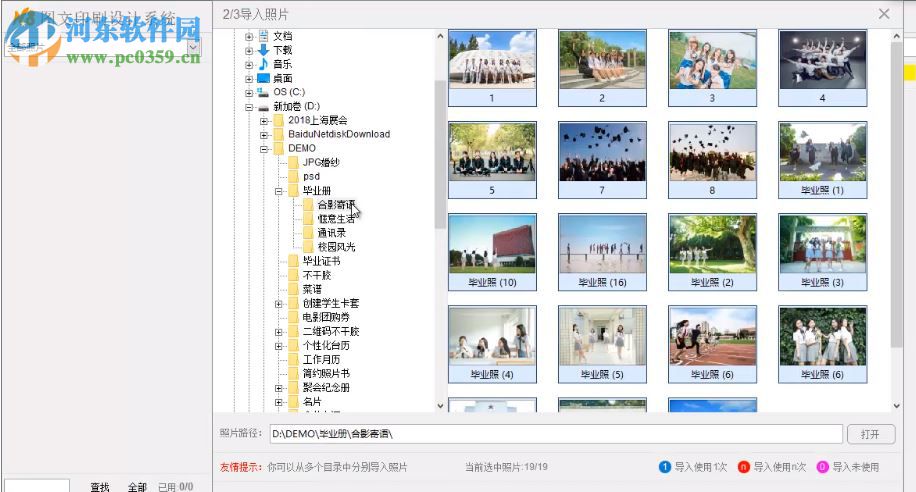Click the 查找 button in left panel
Screen dimensions: 916x492
[100, 486]
